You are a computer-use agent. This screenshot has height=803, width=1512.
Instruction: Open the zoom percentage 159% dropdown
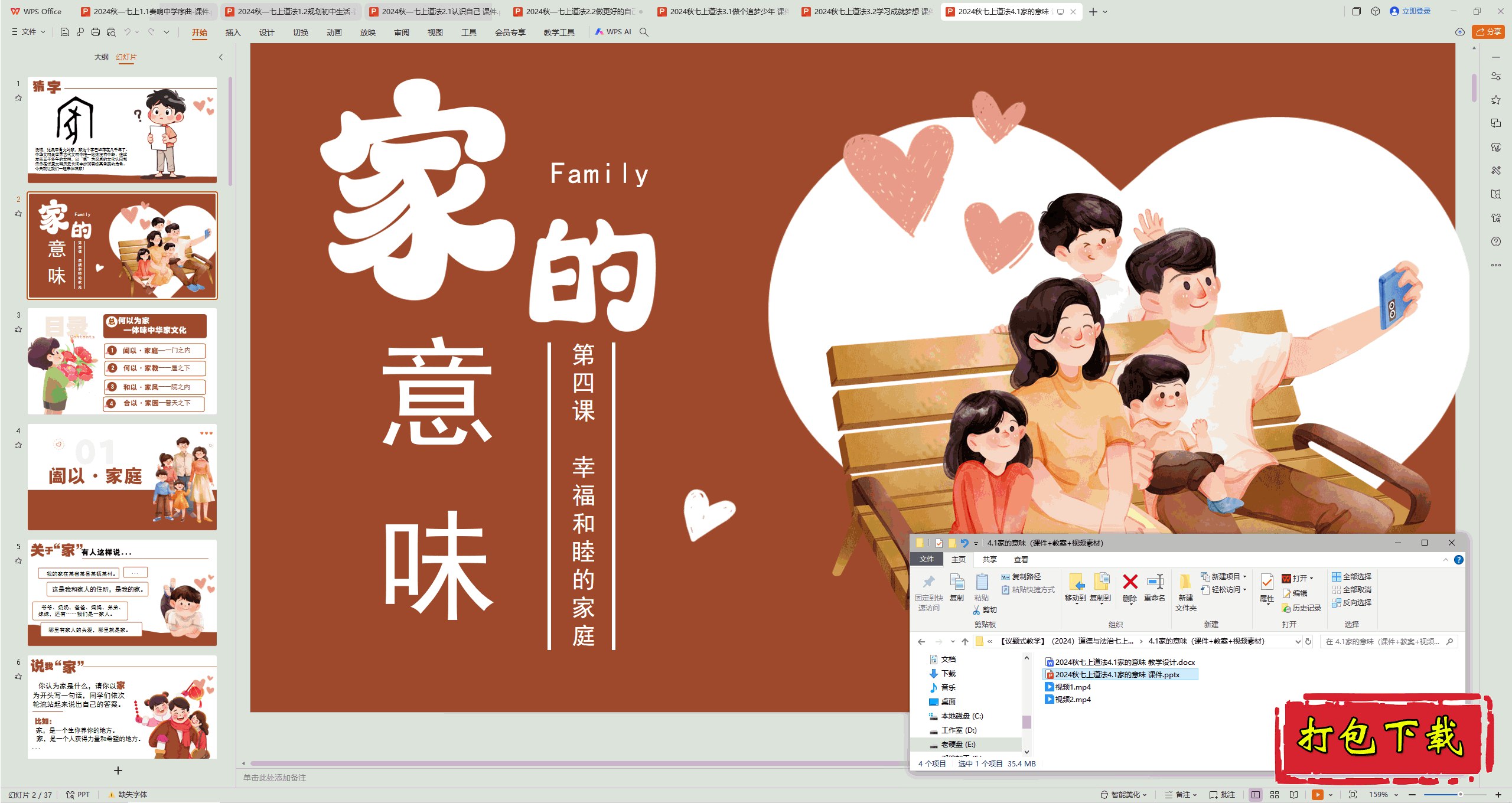click(x=1396, y=795)
